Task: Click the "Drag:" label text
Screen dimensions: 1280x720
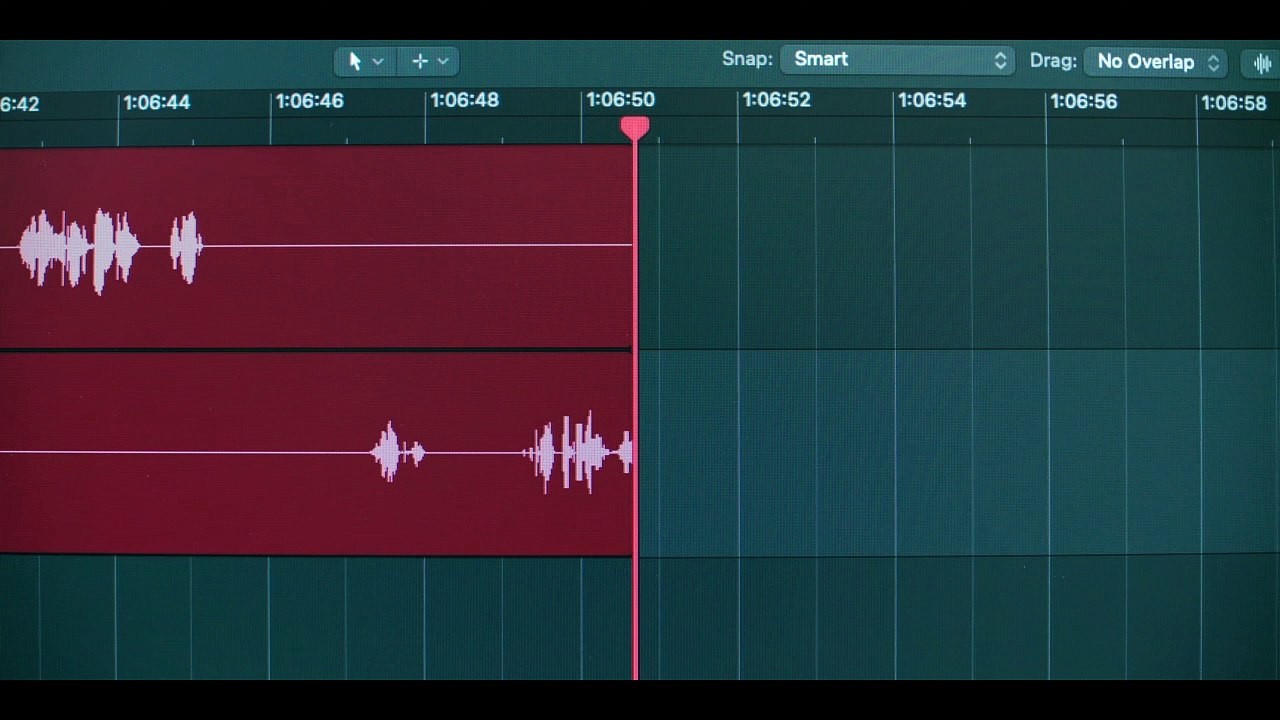Action: pyautogui.click(x=1053, y=61)
